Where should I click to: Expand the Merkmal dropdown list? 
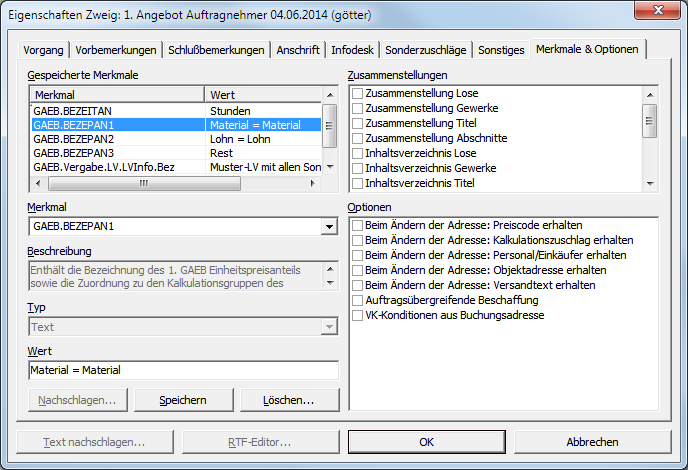pyautogui.click(x=329, y=227)
